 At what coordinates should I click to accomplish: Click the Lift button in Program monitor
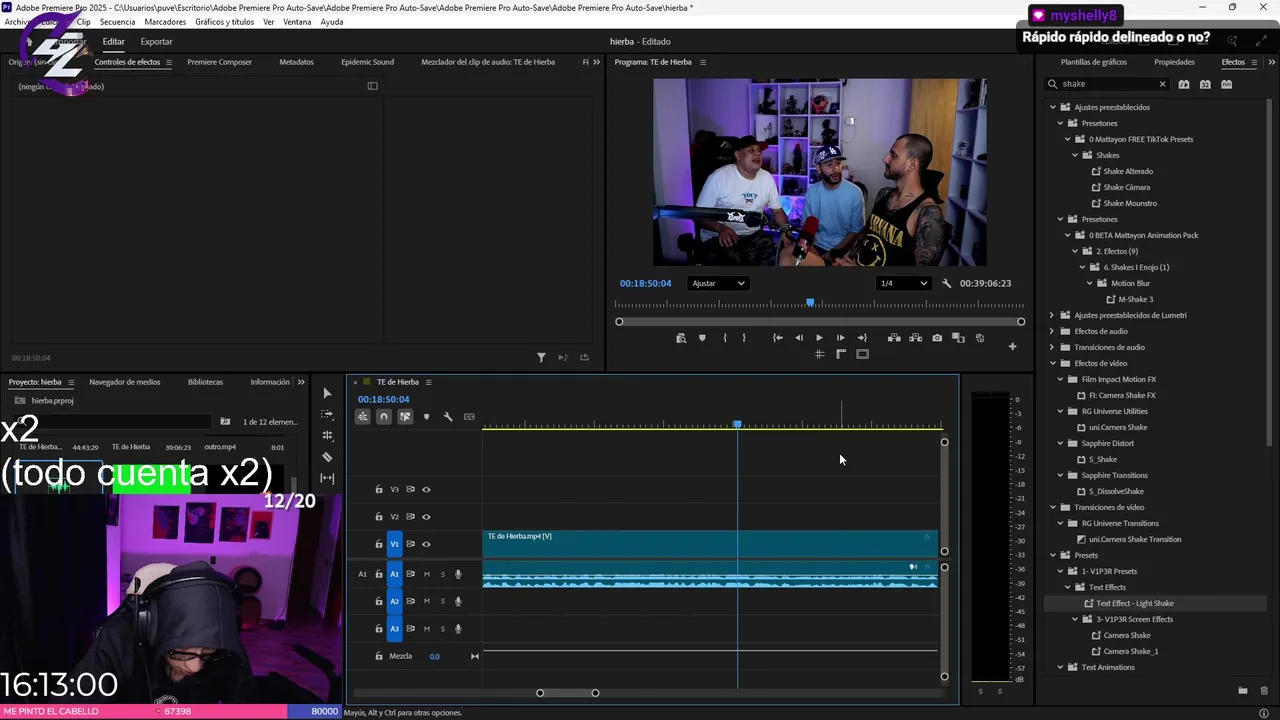[894, 338]
